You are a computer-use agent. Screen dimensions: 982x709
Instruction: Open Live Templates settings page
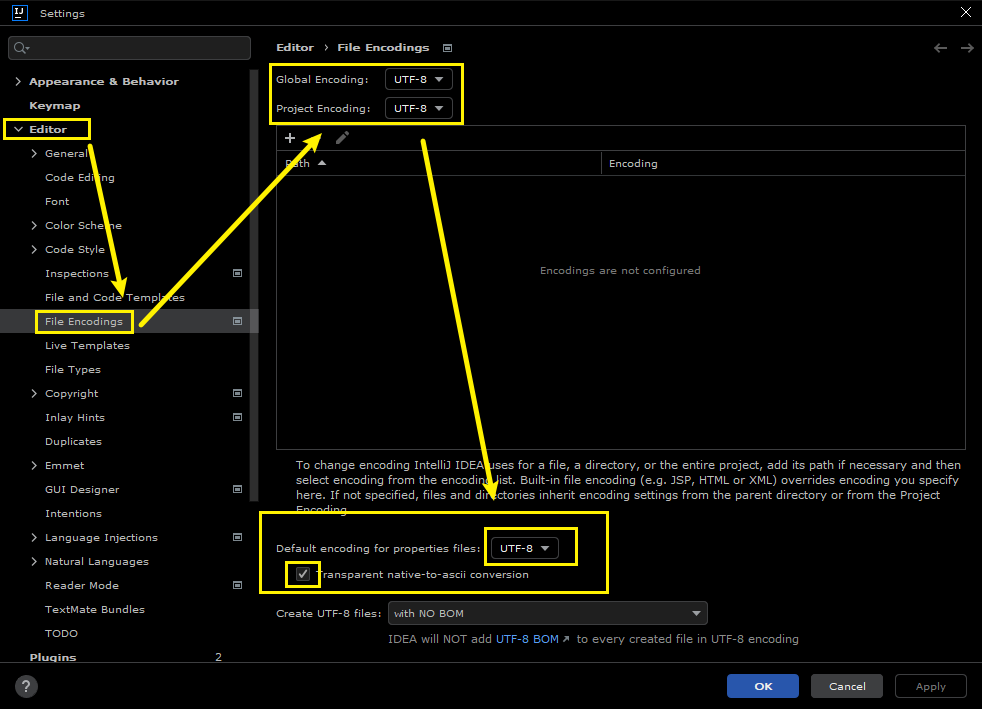coord(87,345)
